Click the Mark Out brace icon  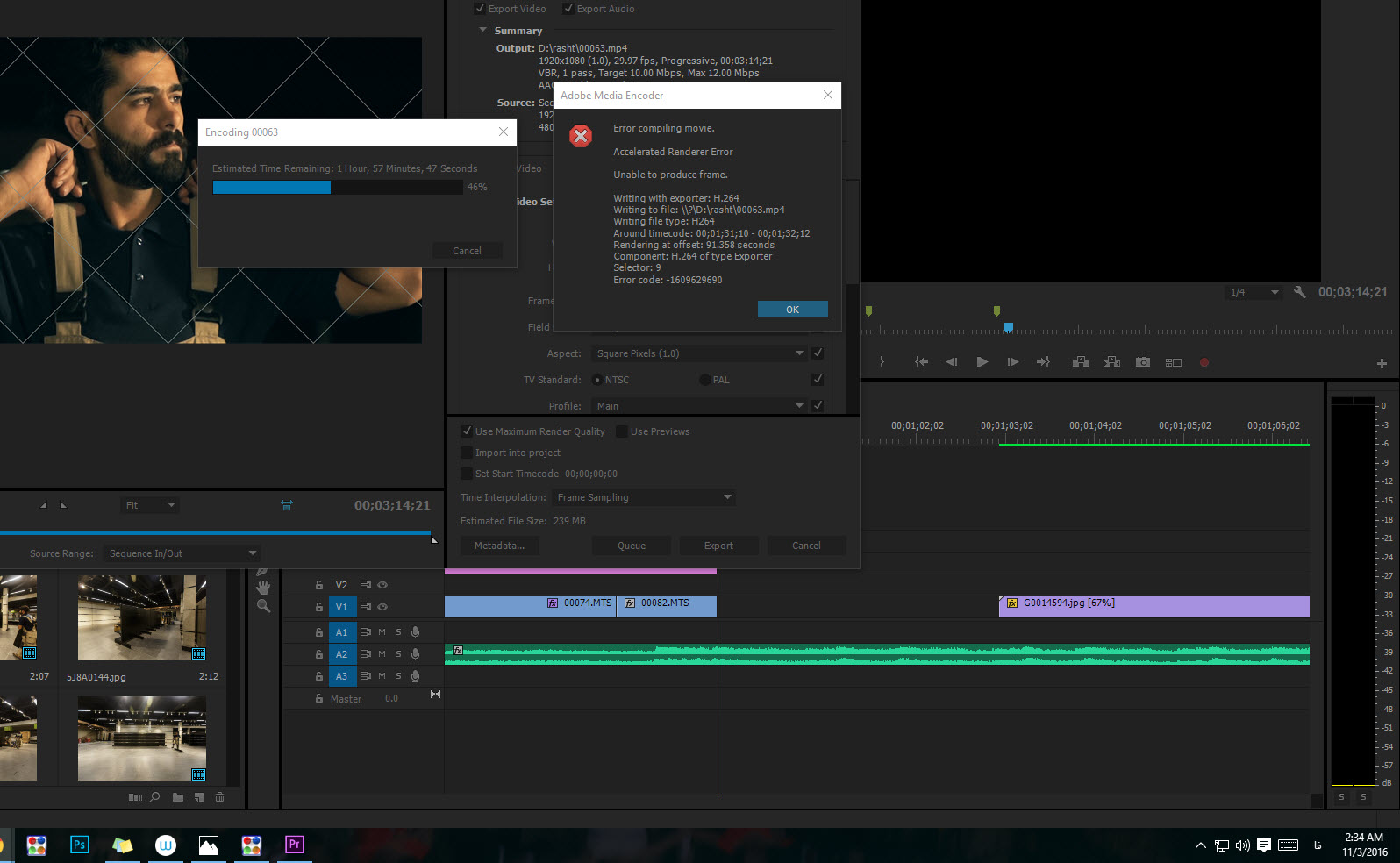click(x=882, y=362)
